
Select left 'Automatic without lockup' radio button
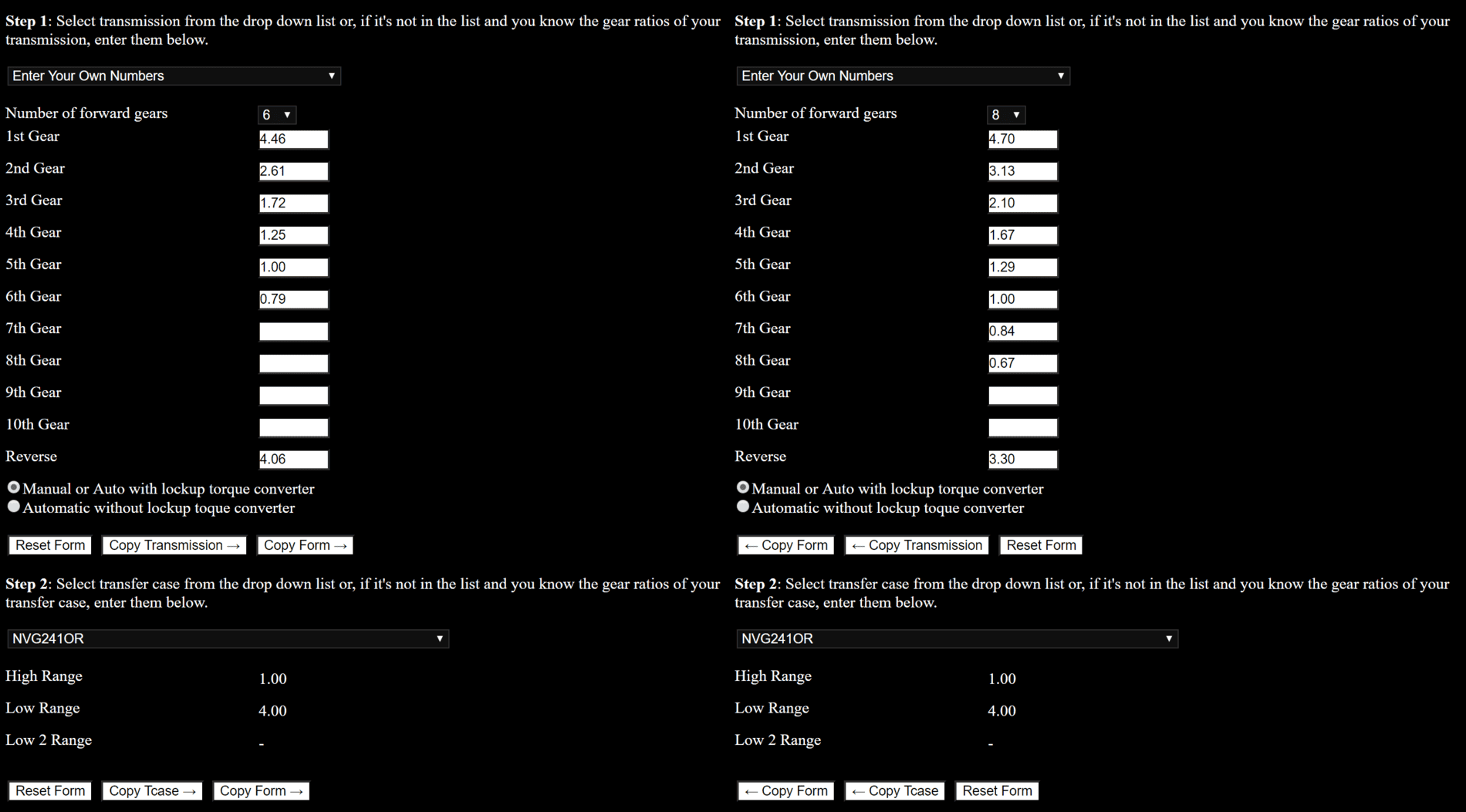click(14, 507)
